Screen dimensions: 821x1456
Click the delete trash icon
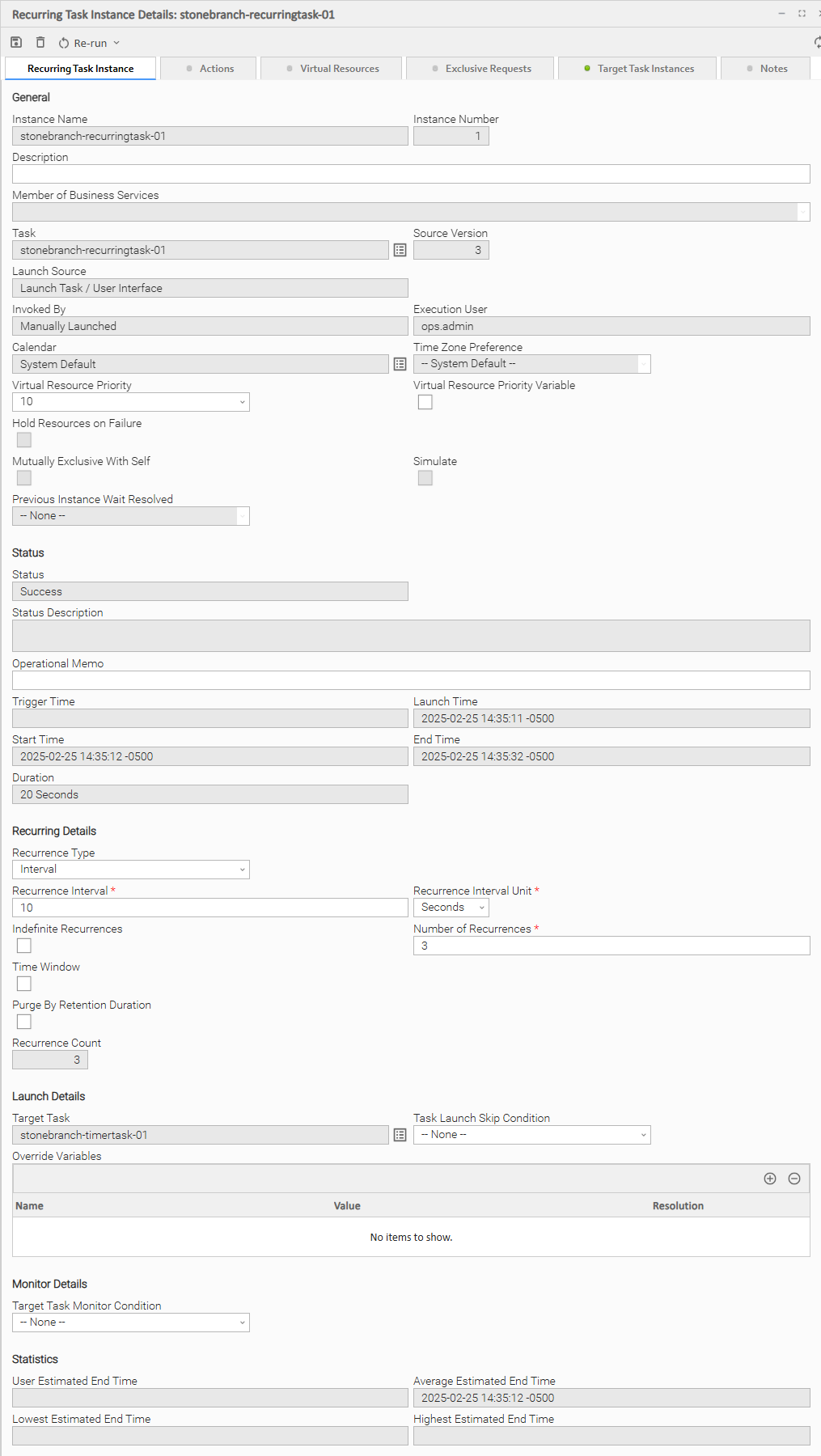pyautogui.click(x=40, y=43)
